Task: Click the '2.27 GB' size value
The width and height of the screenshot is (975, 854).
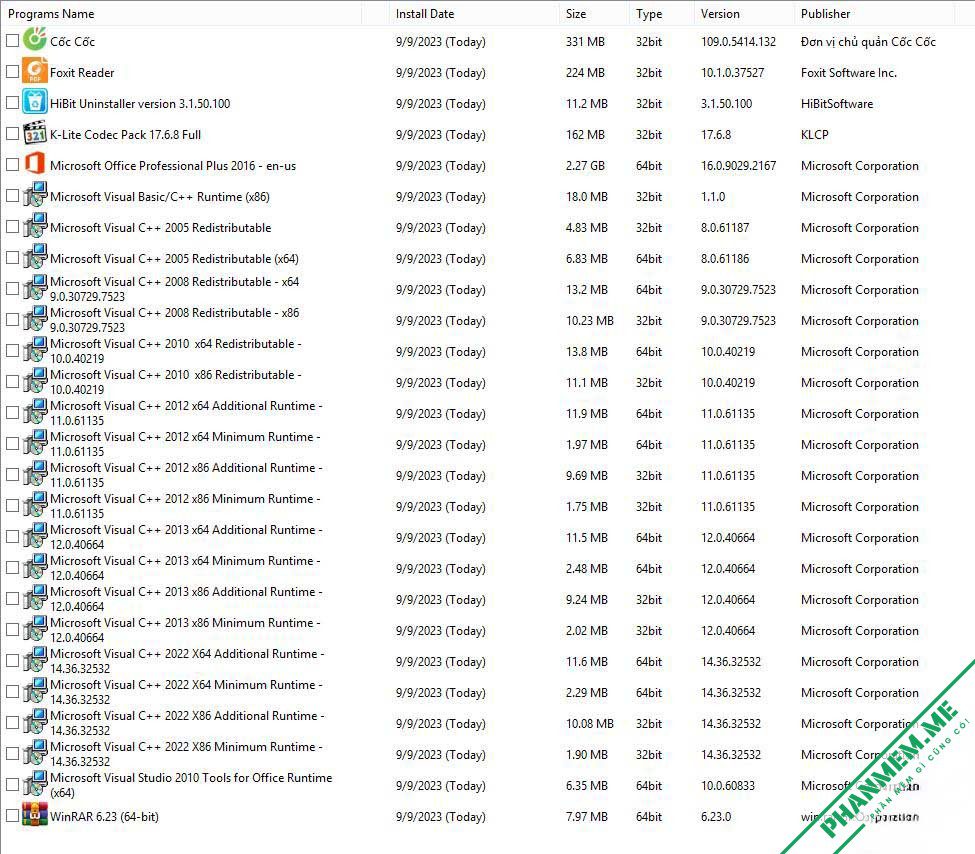Action: click(585, 166)
